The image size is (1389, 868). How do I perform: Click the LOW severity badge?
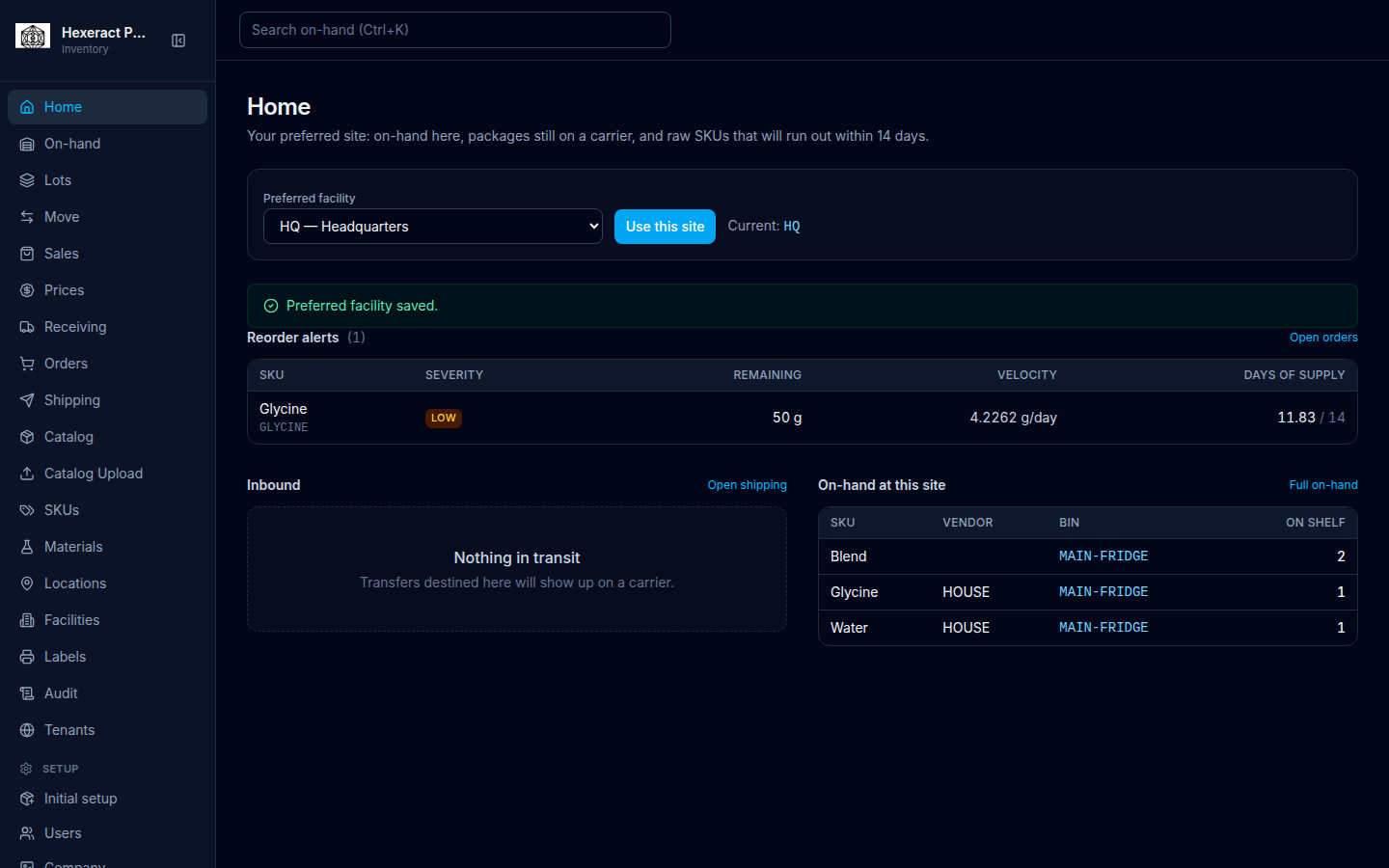444,418
